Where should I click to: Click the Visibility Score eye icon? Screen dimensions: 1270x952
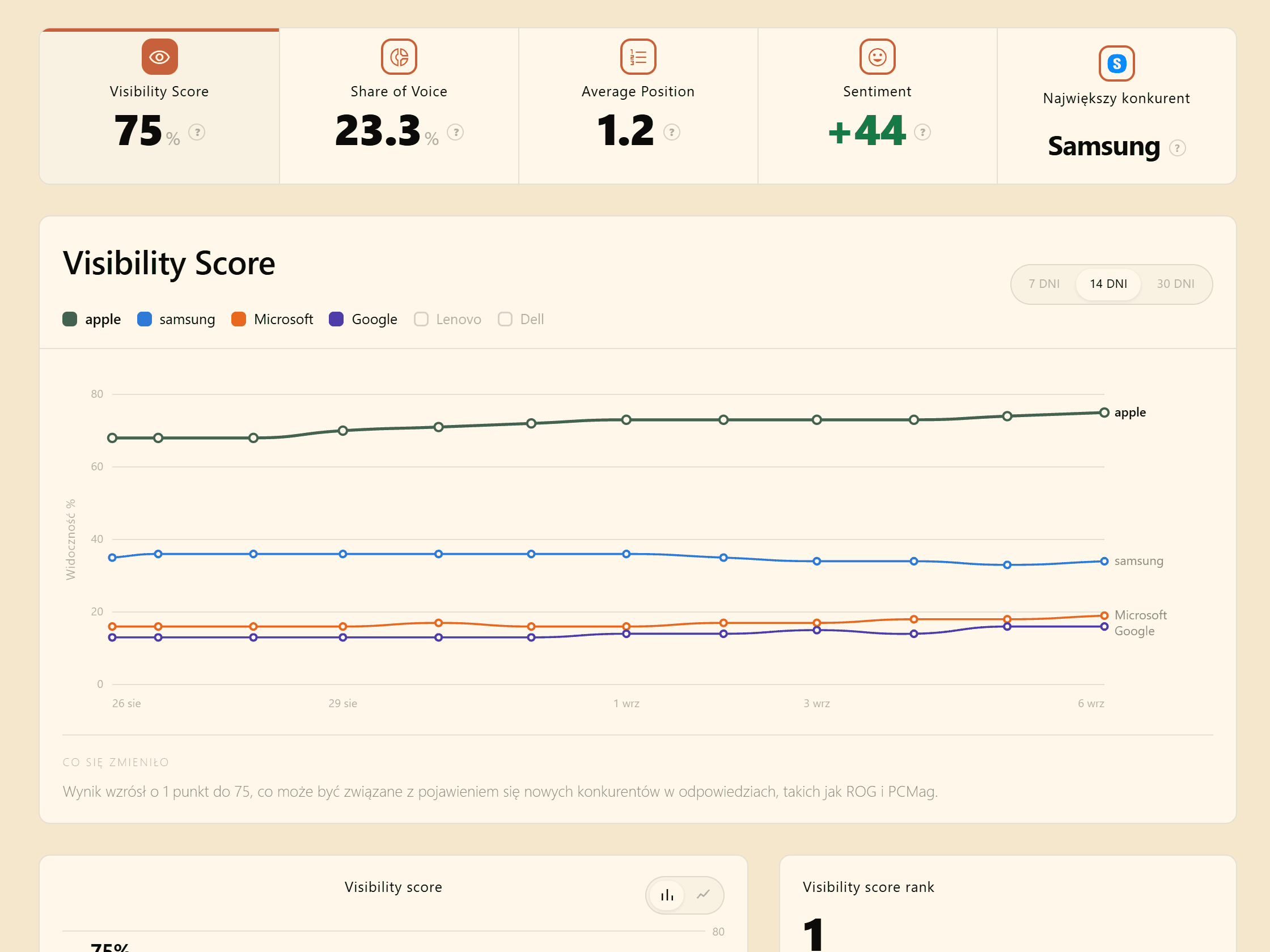[160, 57]
